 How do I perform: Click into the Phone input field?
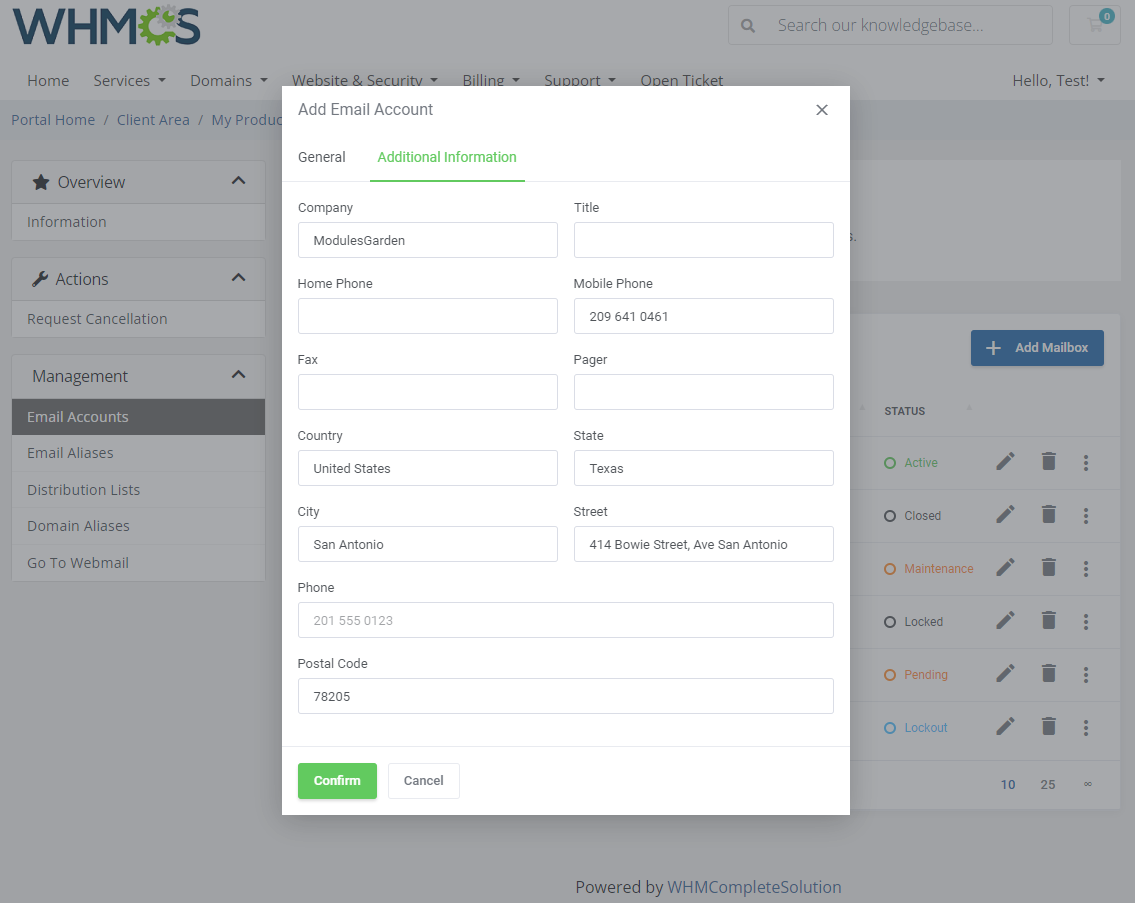click(x=565, y=620)
